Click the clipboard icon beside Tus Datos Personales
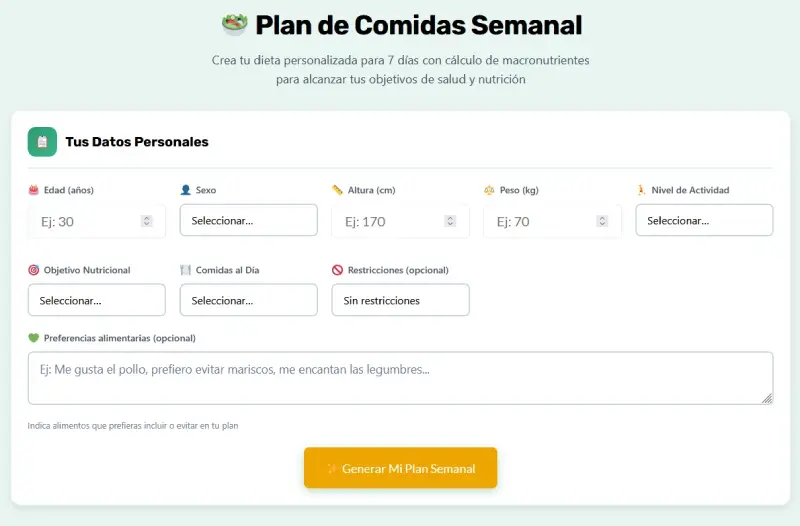800x526 pixels. click(42, 142)
